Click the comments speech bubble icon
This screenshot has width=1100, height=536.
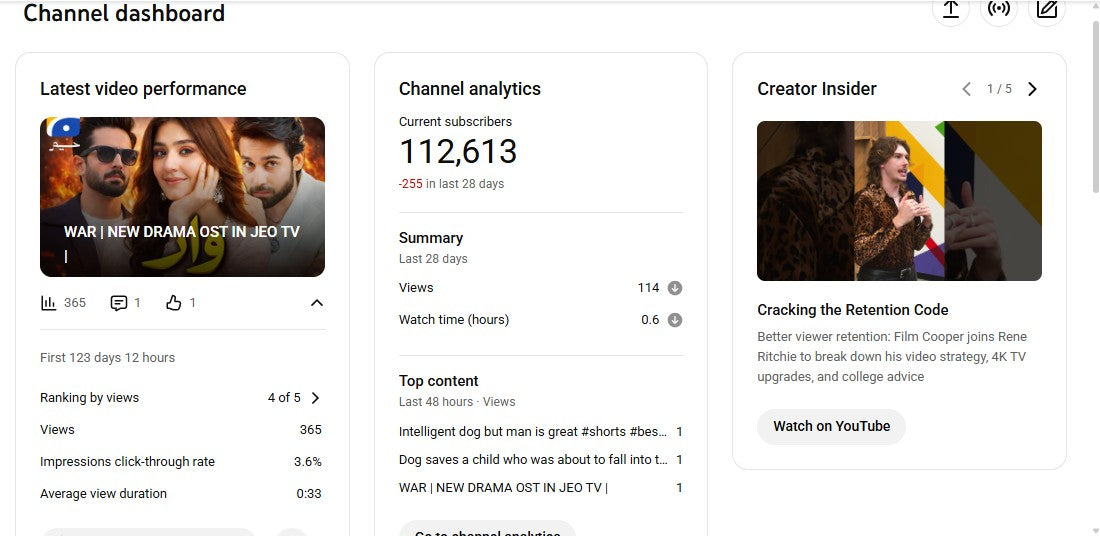pyautogui.click(x=119, y=303)
